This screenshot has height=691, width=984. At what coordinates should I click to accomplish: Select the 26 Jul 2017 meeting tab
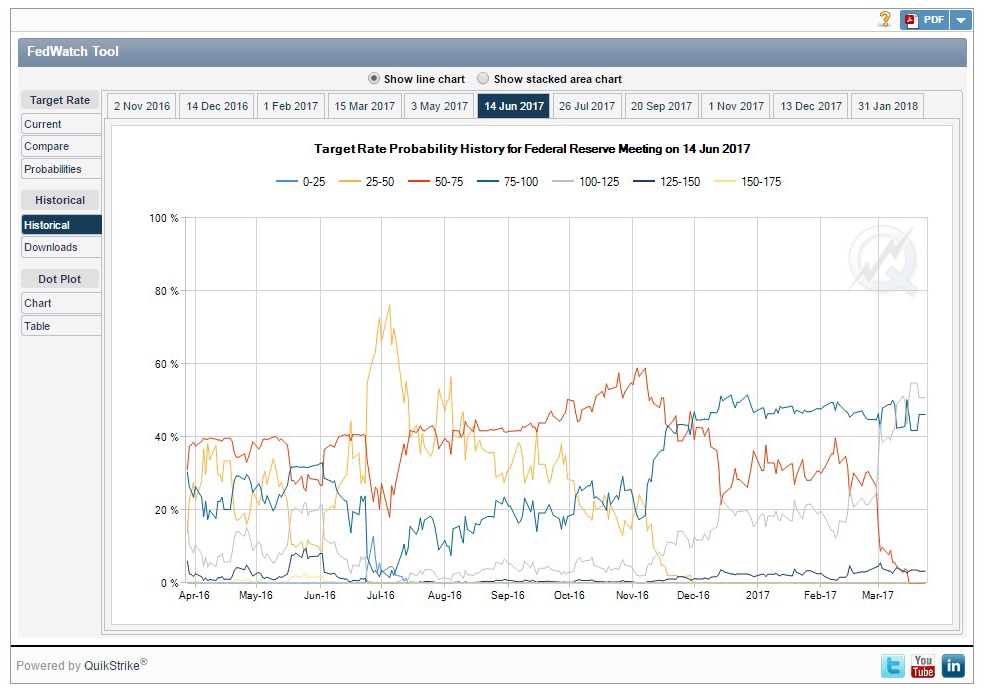587,106
